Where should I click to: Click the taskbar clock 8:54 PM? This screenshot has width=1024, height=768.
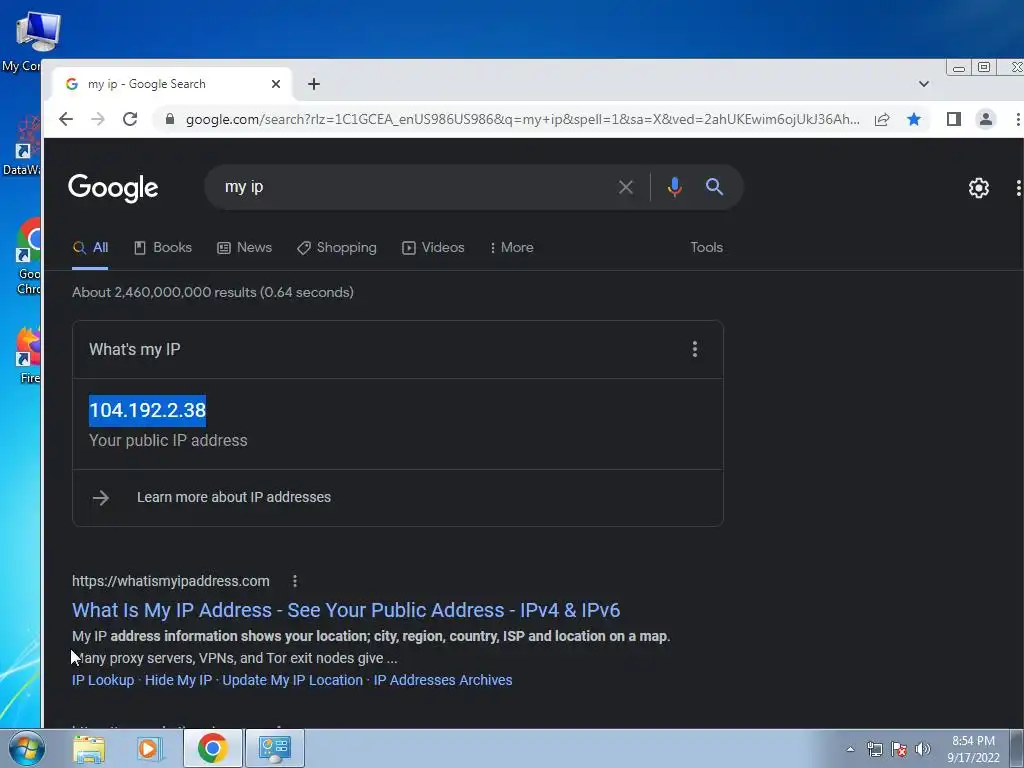[x=973, y=741]
